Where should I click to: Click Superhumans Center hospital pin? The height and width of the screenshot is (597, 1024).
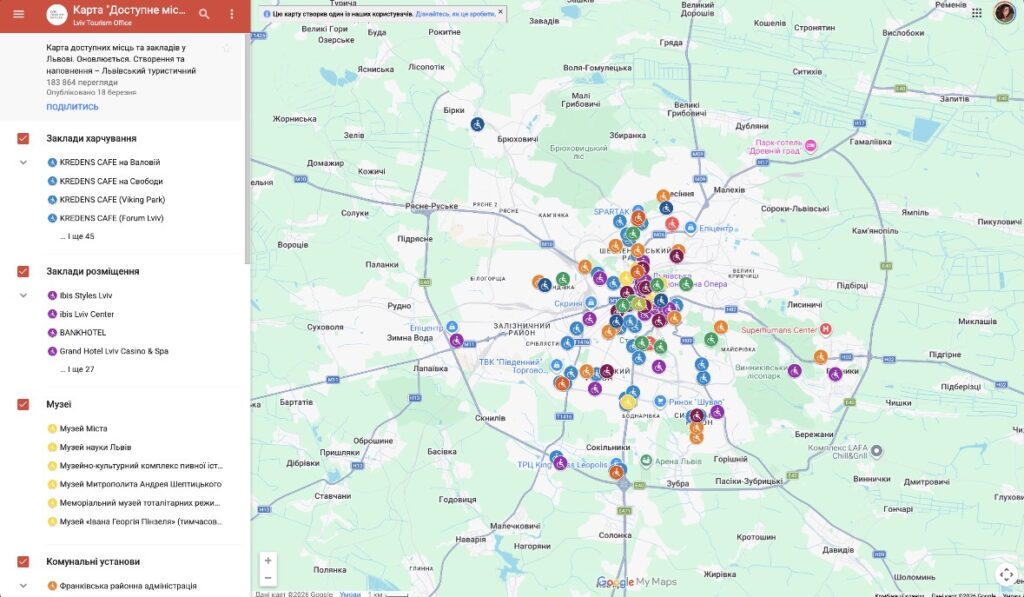click(x=825, y=330)
